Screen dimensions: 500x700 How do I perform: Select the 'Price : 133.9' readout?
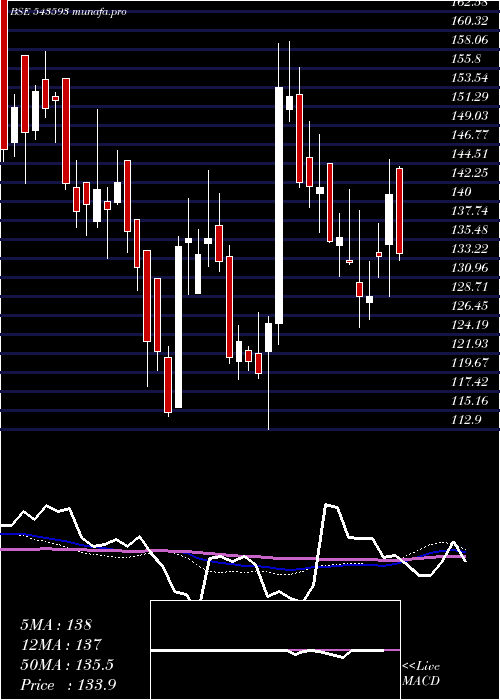(x=68, y=685)
